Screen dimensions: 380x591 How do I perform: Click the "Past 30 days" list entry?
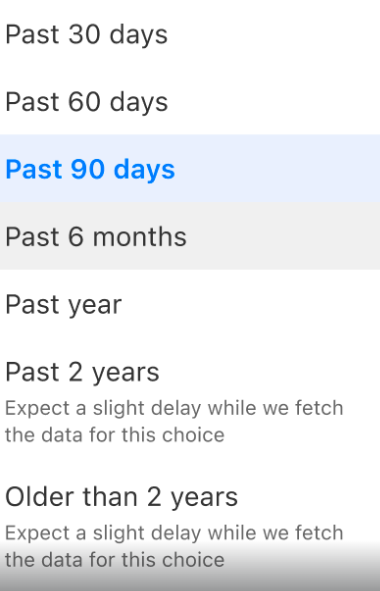pyautogui.click(x=190, y=34)
